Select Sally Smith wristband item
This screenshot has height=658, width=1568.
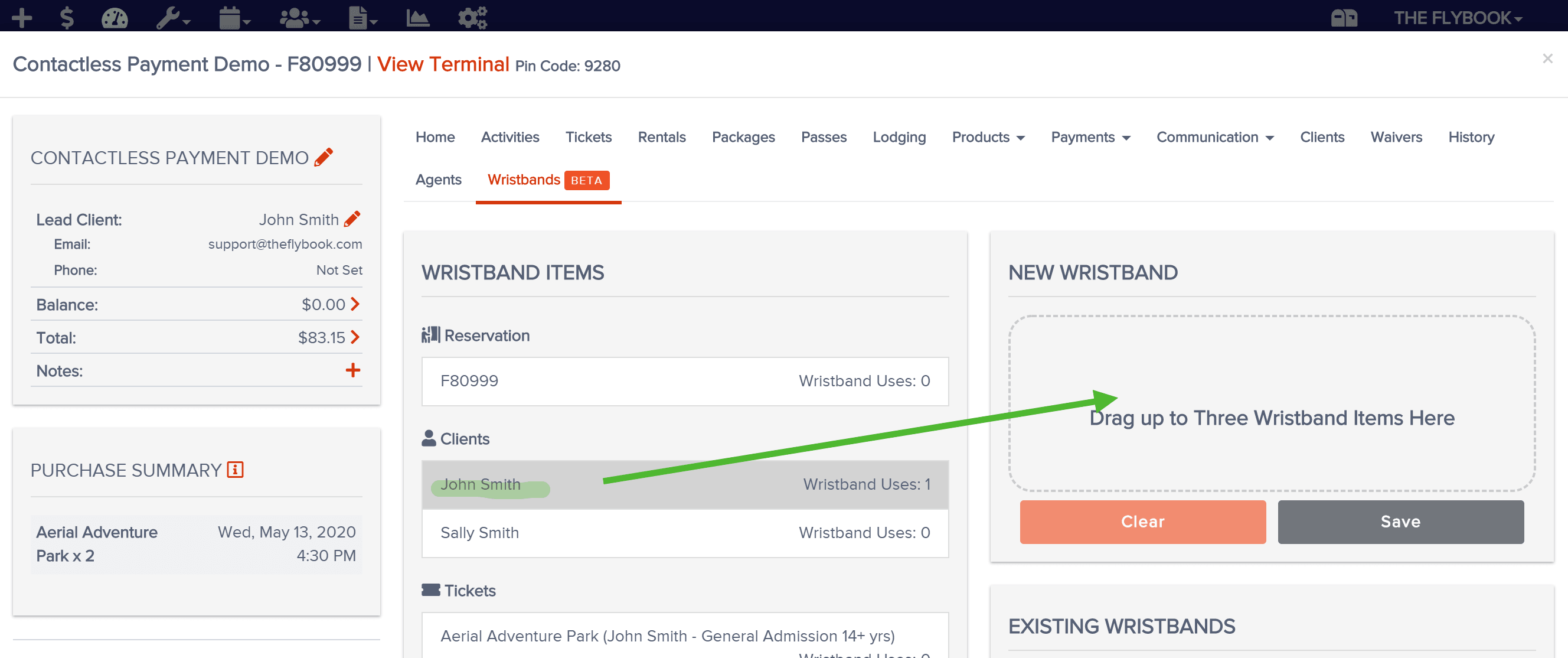click(x=685, y=533)
